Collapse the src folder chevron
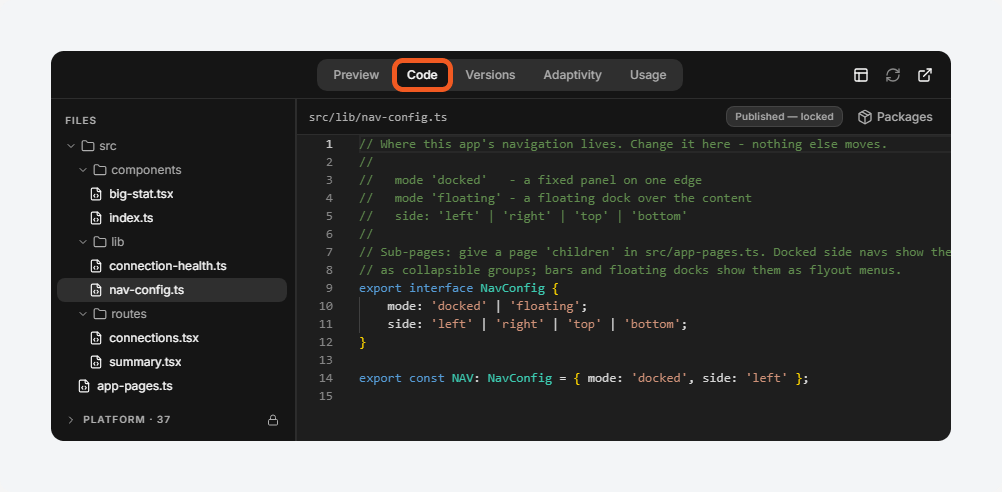 pos(71,146)
